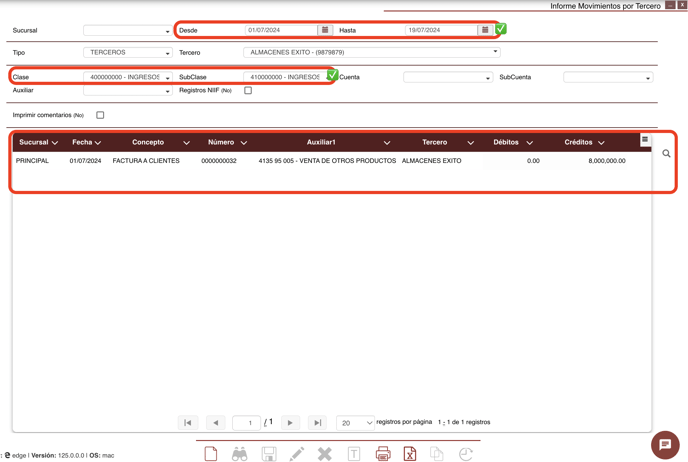Viewport: 688px width, 462px height.
Task: Open the Hasta calendar picker
Action: coord(485,30)
